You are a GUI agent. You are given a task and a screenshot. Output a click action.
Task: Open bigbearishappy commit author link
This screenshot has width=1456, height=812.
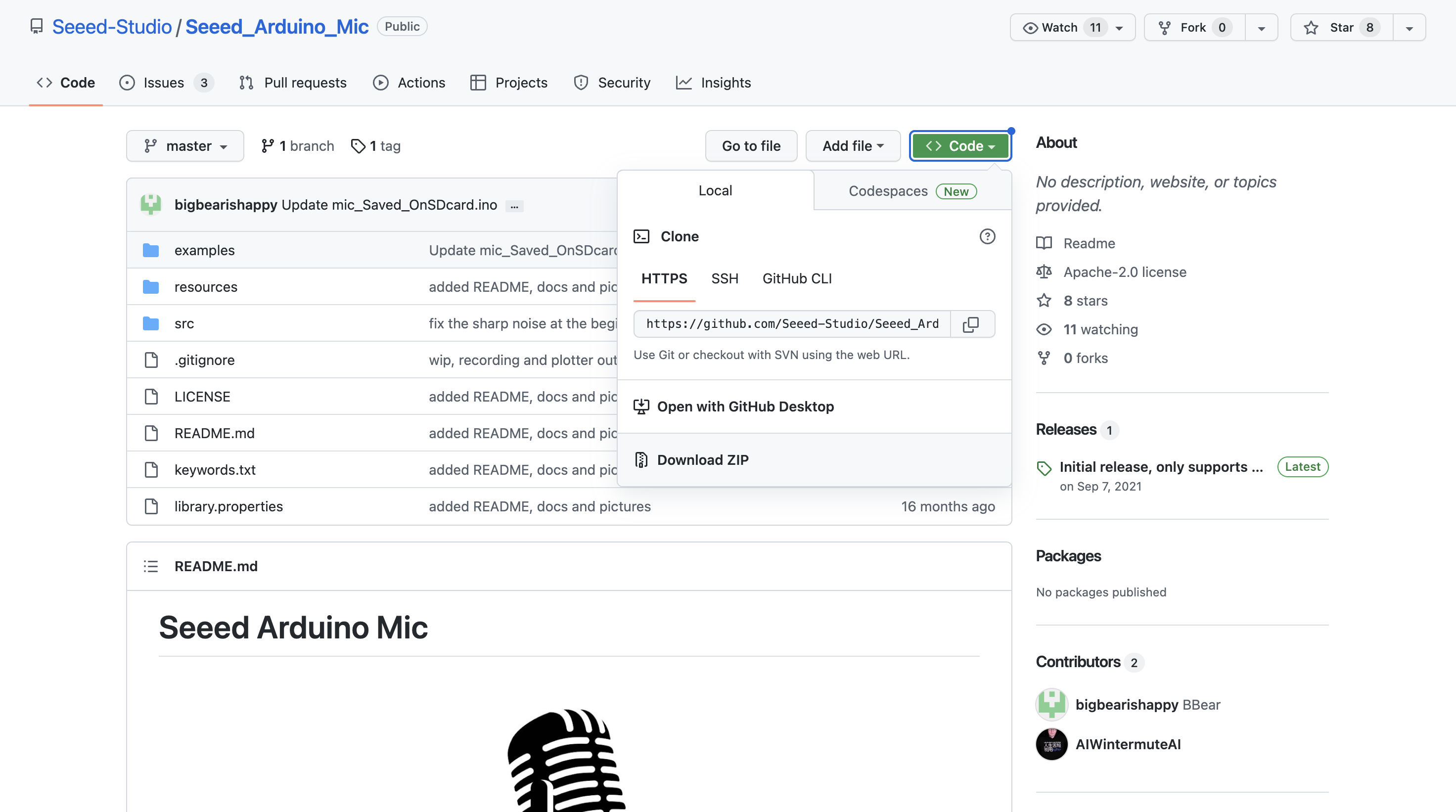tap(226, 205)
